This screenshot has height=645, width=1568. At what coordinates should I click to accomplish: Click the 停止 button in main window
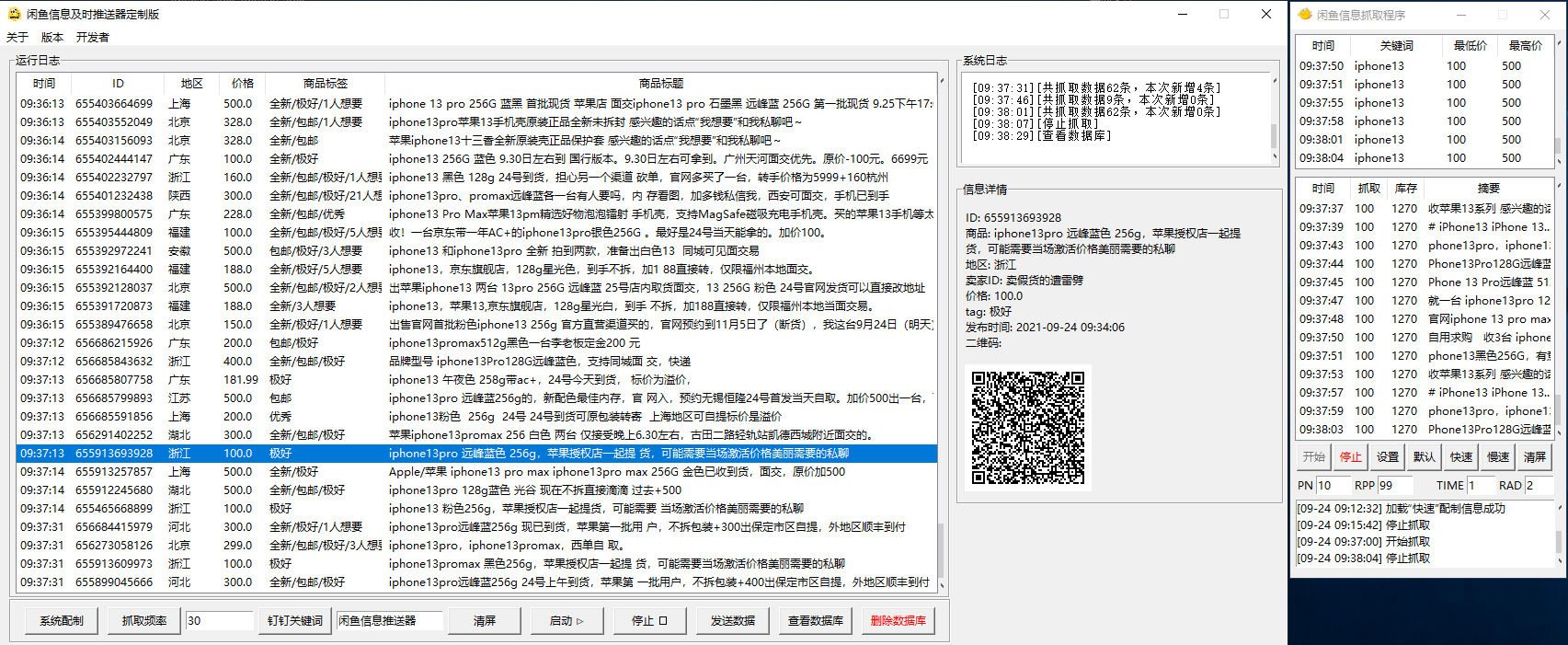(x=650, y=621)
